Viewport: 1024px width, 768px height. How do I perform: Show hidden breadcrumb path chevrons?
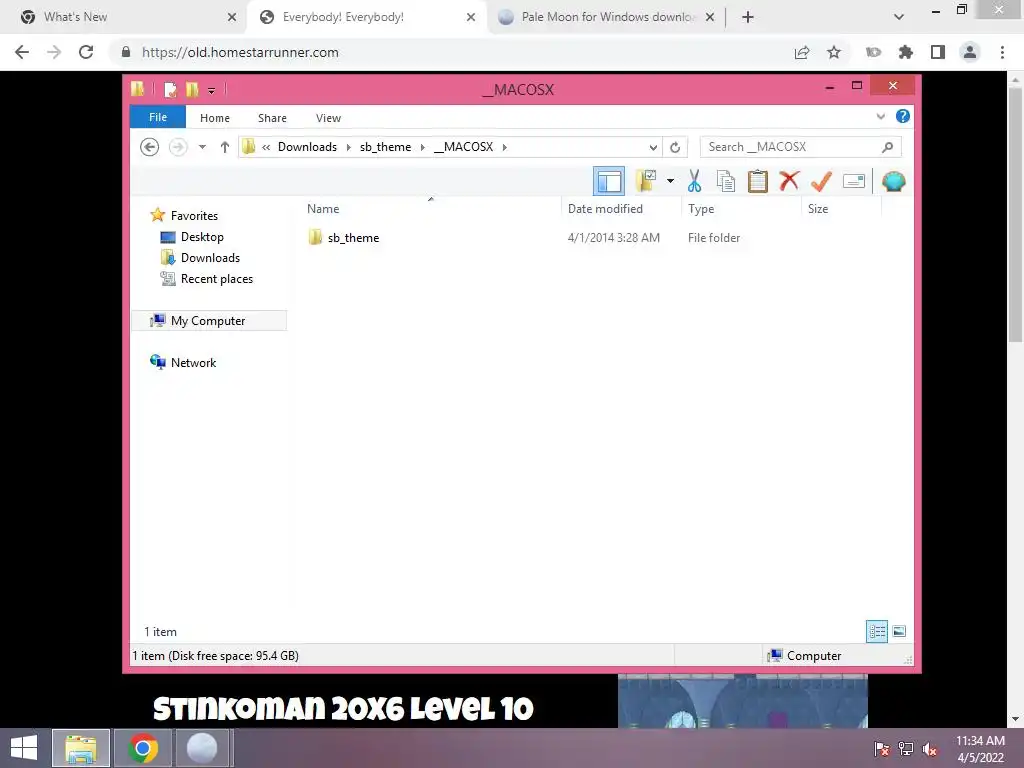pyautogui.click(x=266, y=147)
